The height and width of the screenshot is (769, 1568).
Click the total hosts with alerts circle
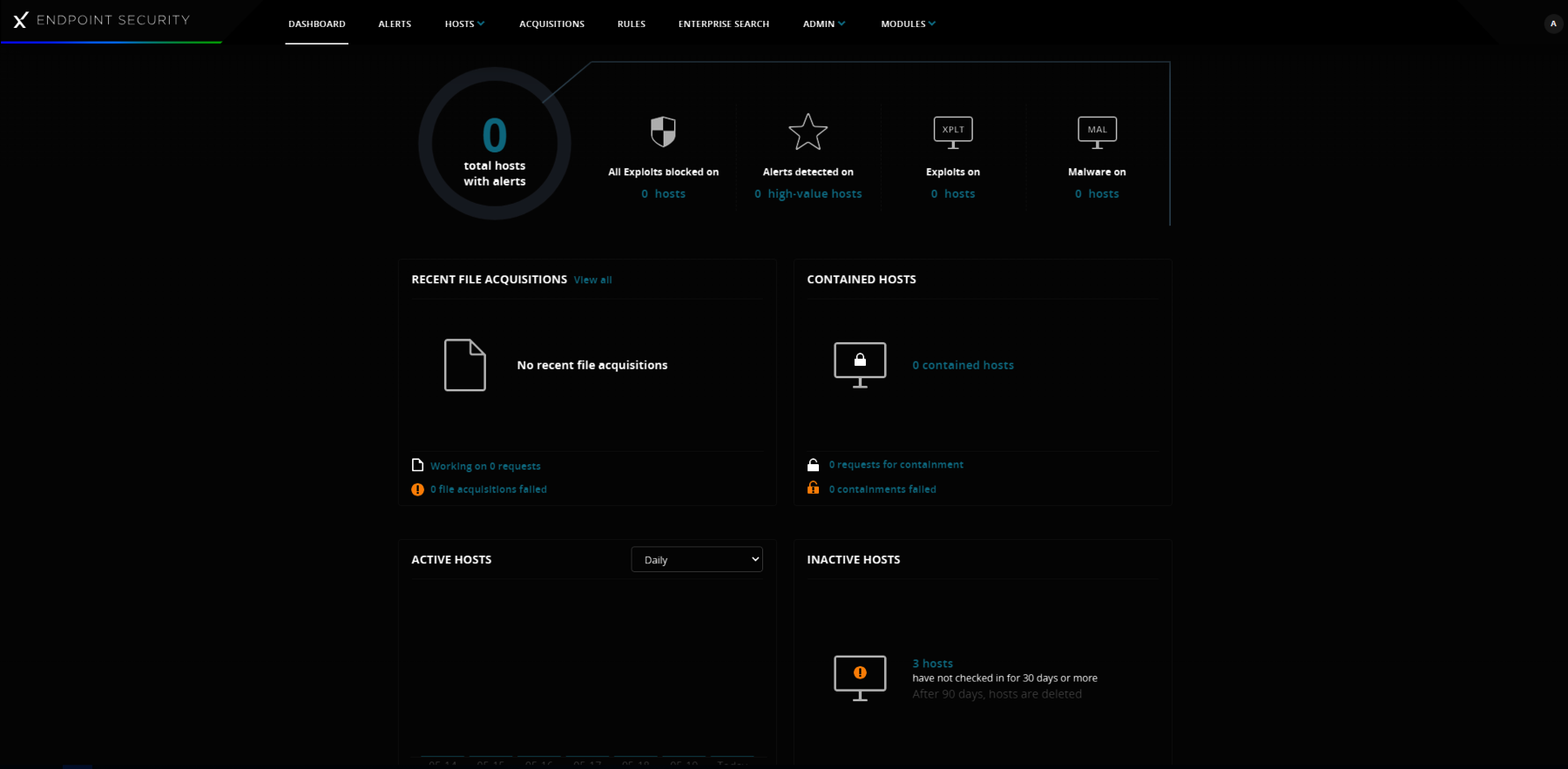point(495,144)
